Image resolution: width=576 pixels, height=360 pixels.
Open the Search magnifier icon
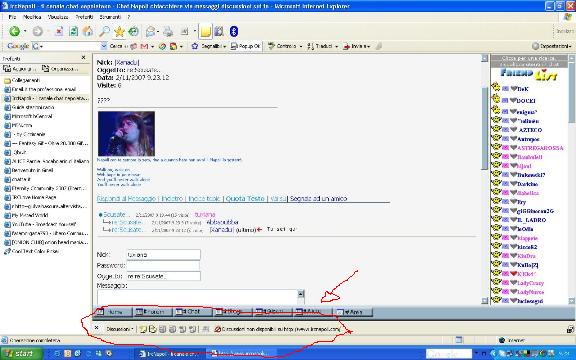pyautogui.click(x=104, y=31)
